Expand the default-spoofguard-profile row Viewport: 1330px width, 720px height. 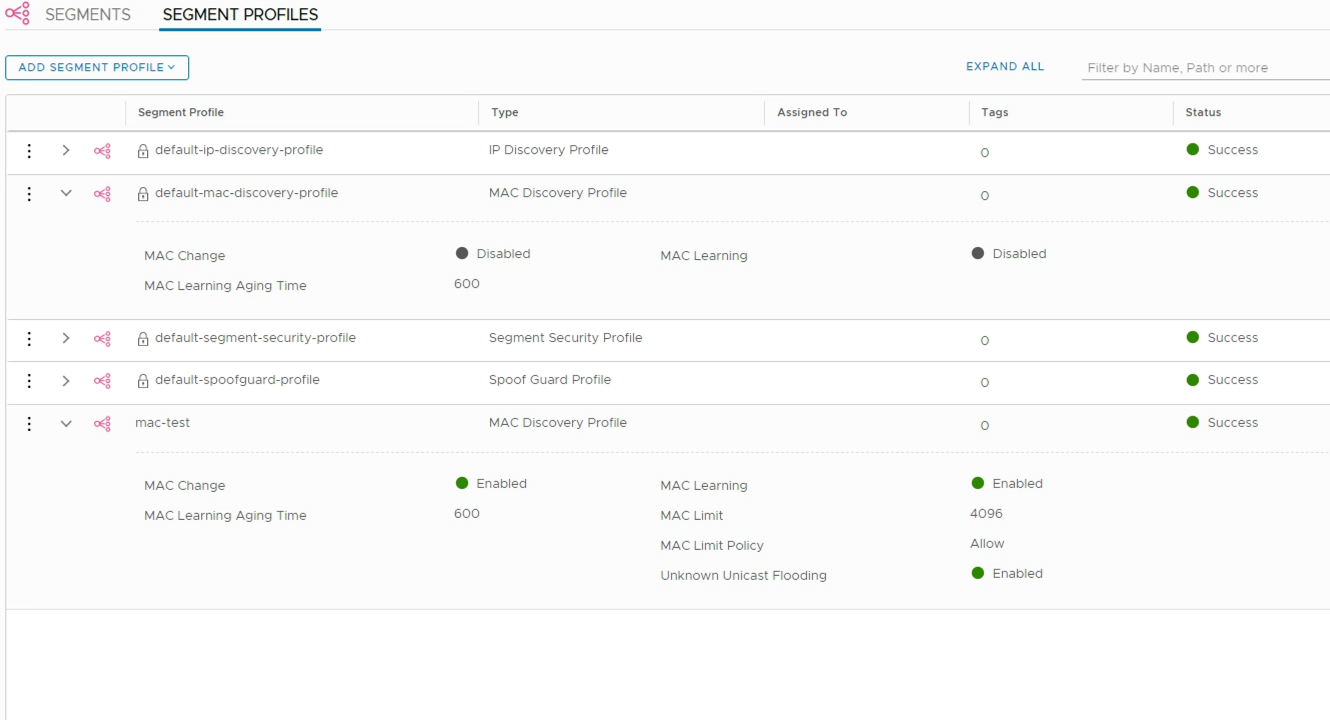[66, 380]
